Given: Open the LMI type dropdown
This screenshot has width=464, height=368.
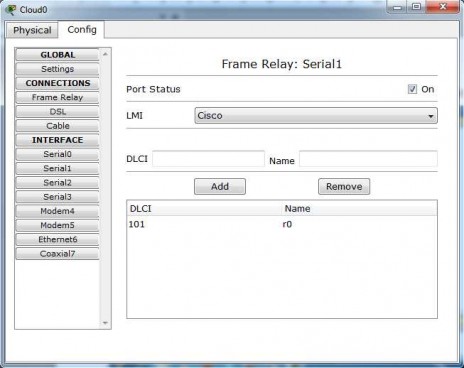Looking at the screenshot, I should pos(316,116).
